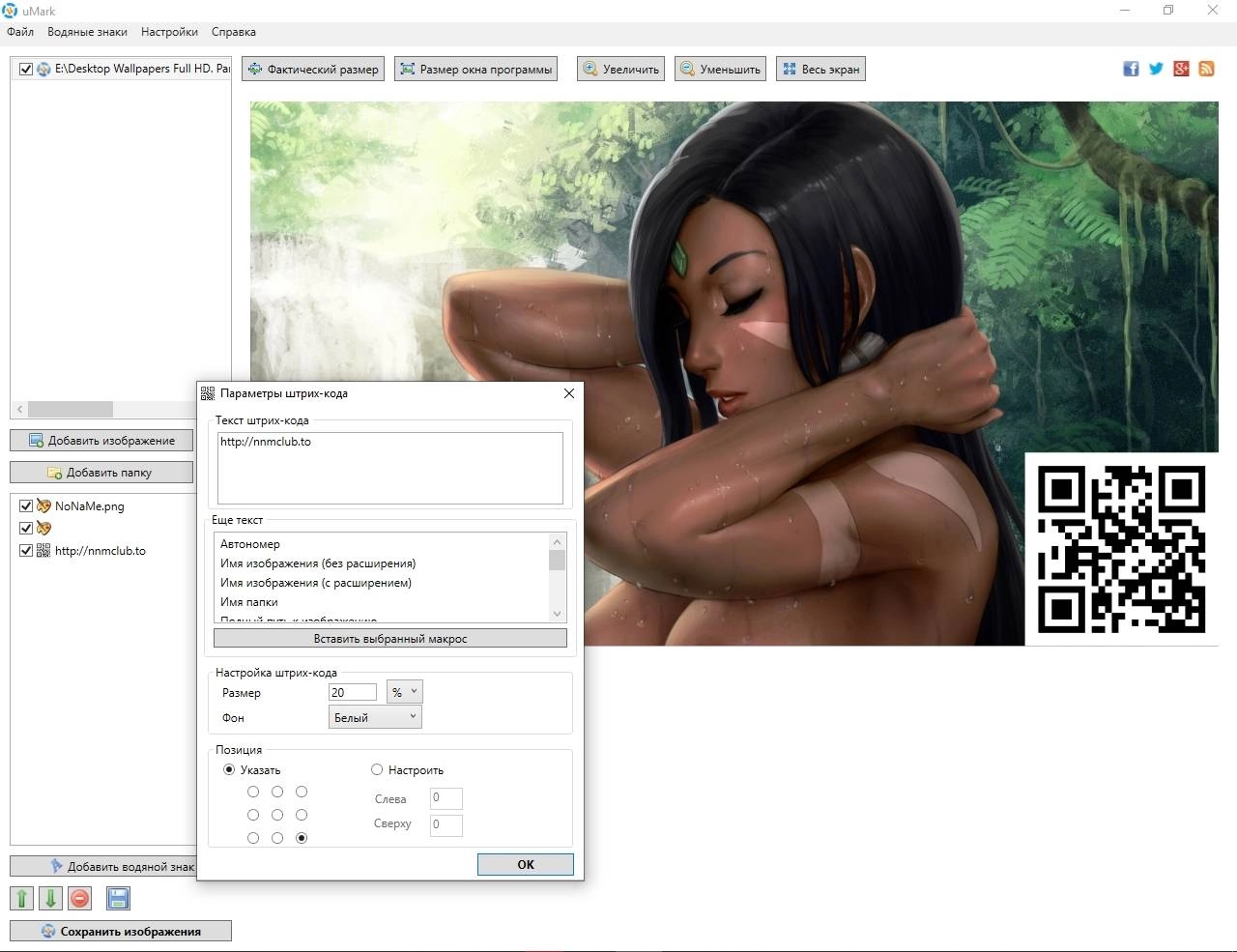Screen dimensions: 1237x952
Task: Move watermark up with green arrow
Action: 21,899
